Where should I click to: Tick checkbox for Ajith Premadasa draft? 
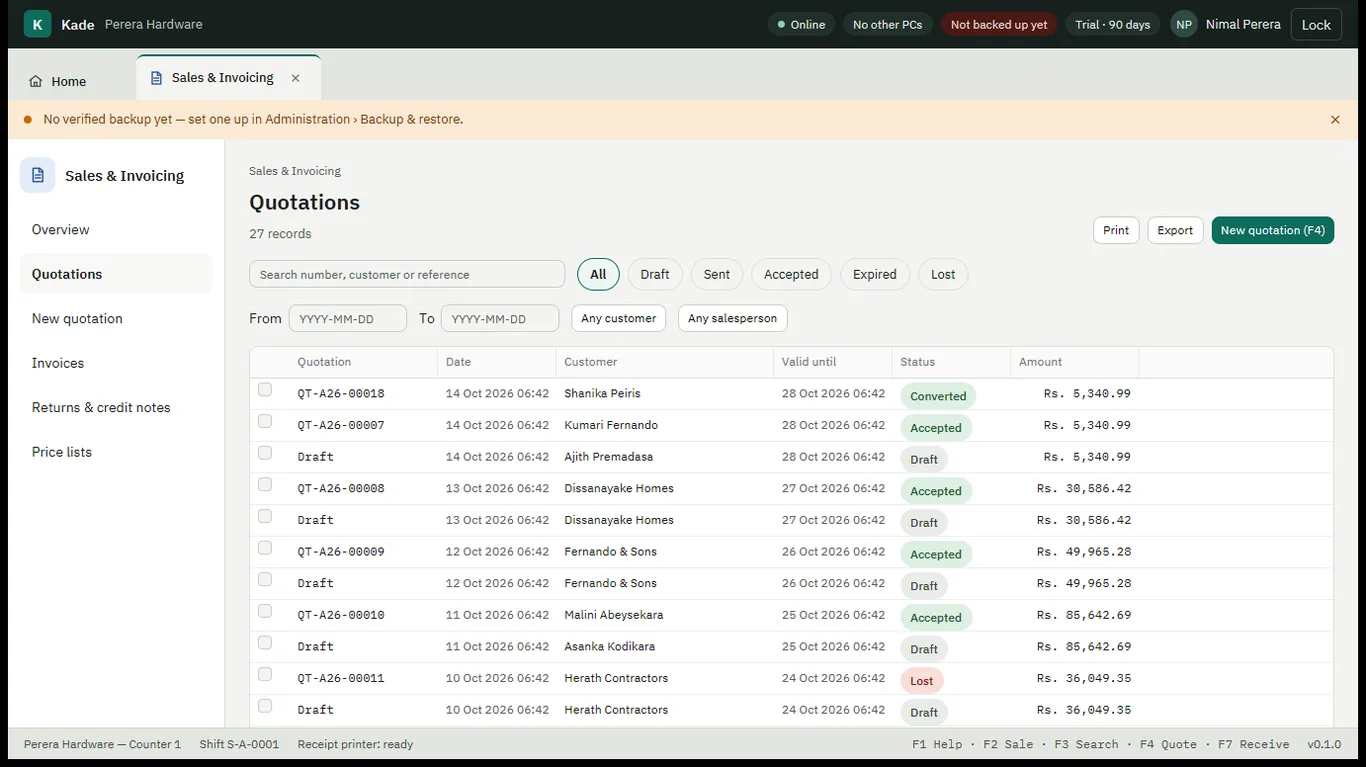[265, 453]
